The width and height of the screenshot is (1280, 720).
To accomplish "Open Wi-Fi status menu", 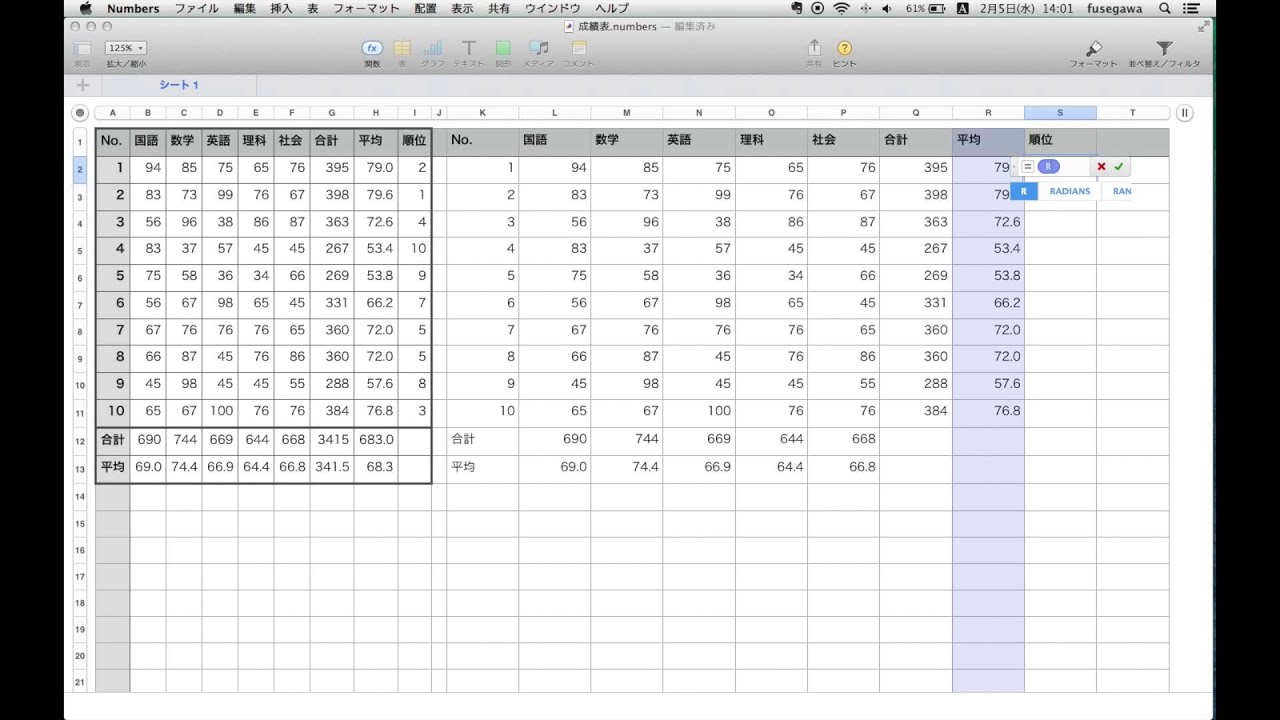I will click(x=842, y=8).
